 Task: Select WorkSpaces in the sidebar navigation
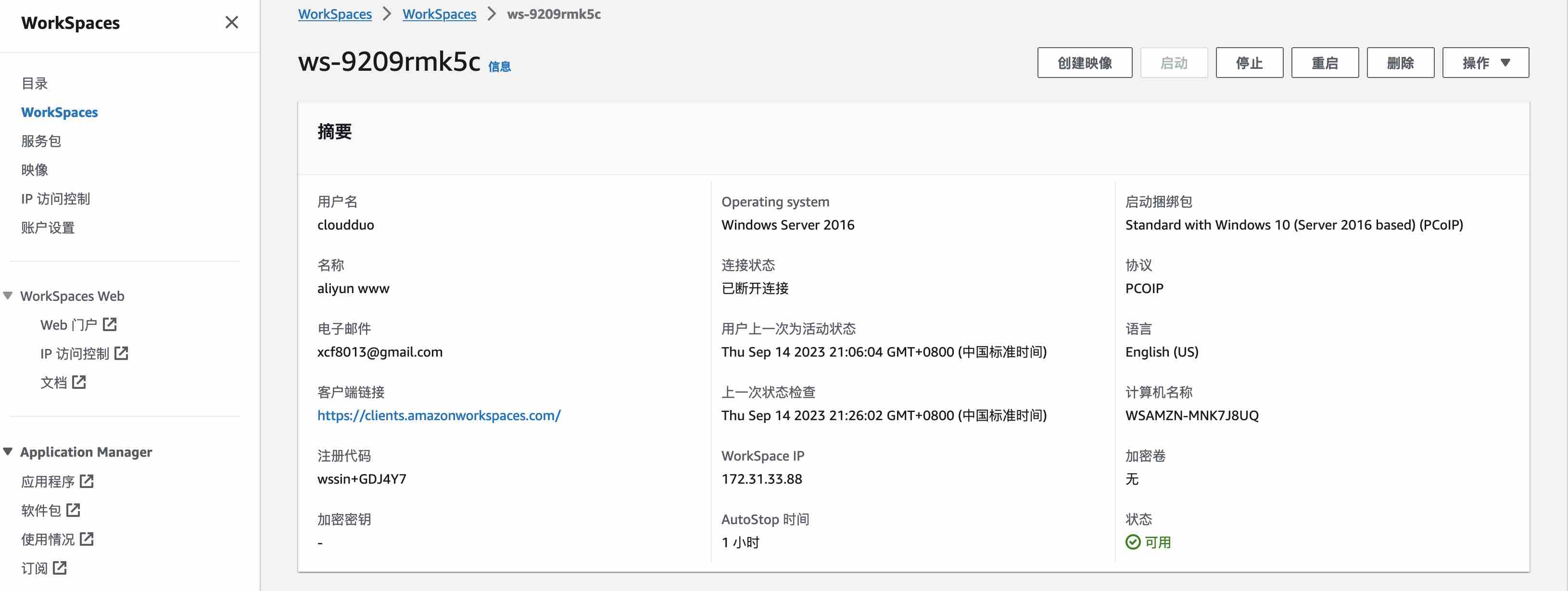[60, 112]
